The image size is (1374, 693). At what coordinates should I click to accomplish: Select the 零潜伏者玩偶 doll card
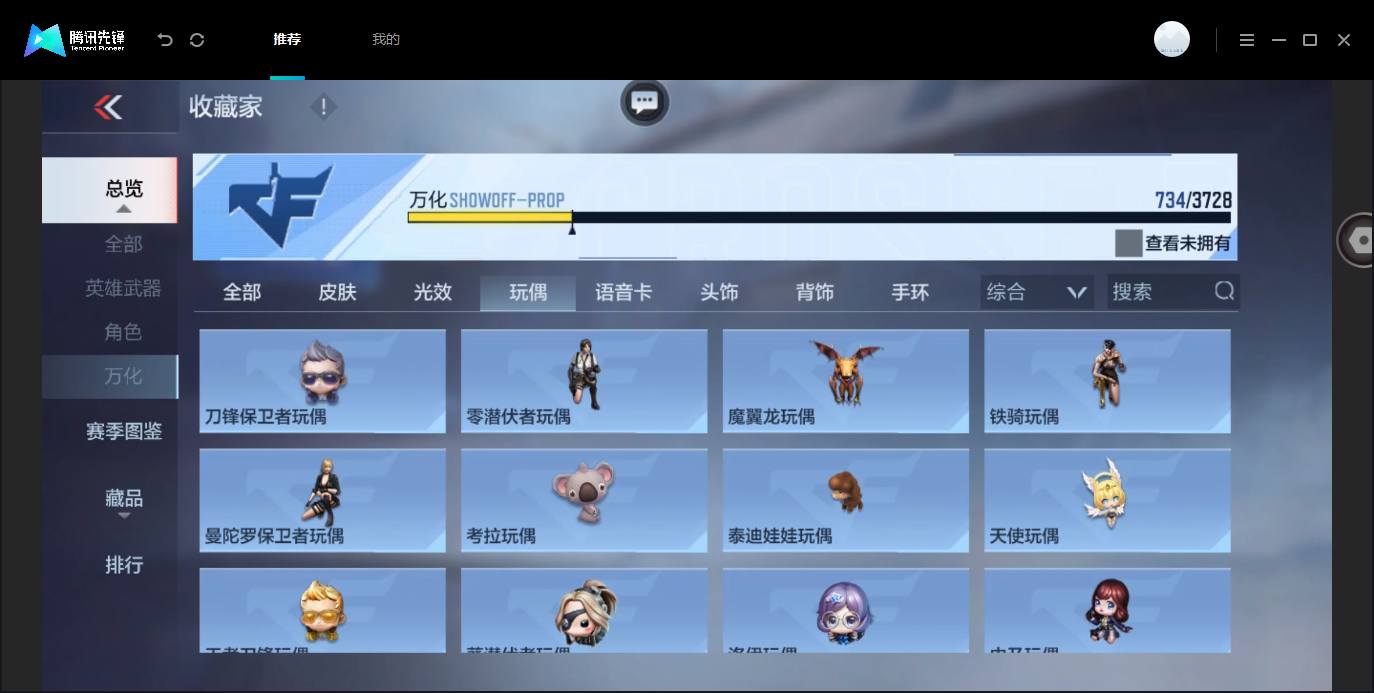click(x=584, y=381)
